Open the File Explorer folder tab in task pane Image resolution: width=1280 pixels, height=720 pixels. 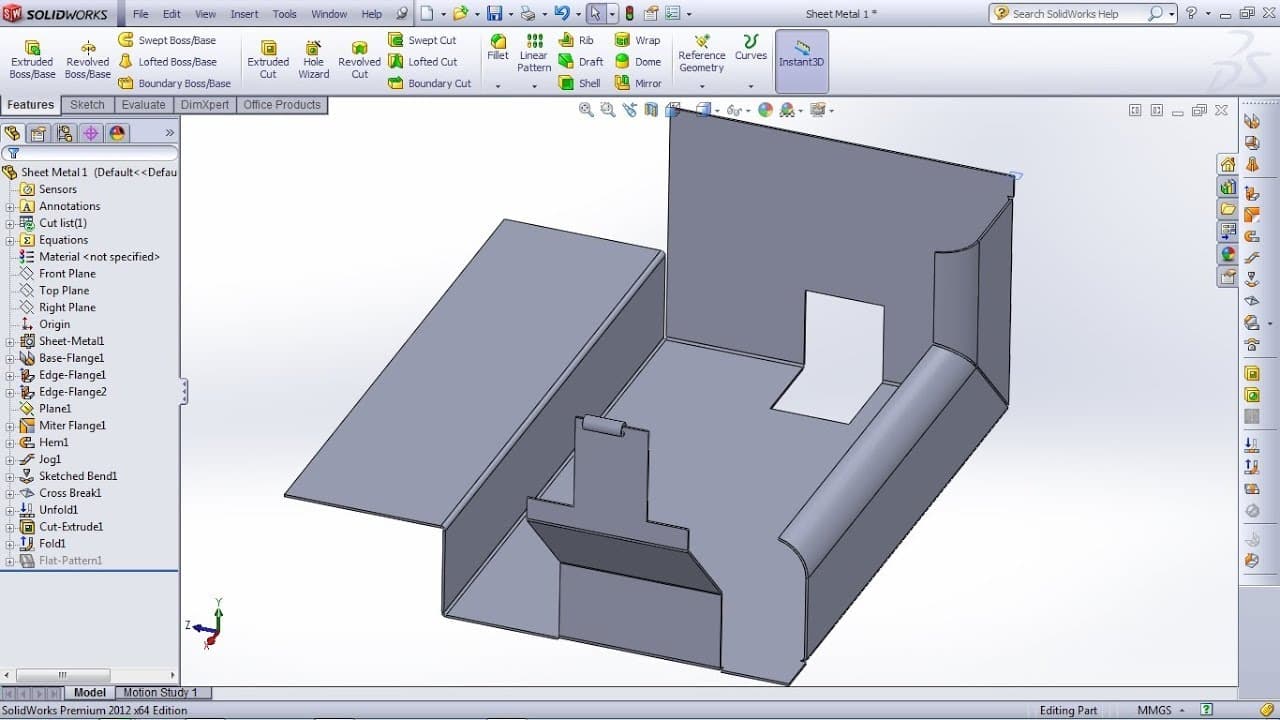[x=1228, y=209]
